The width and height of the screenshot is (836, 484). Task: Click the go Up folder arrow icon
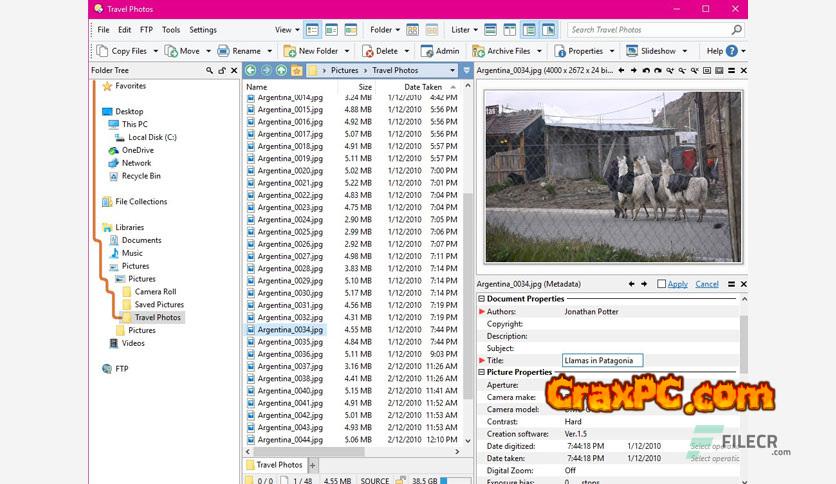point(282,71)
